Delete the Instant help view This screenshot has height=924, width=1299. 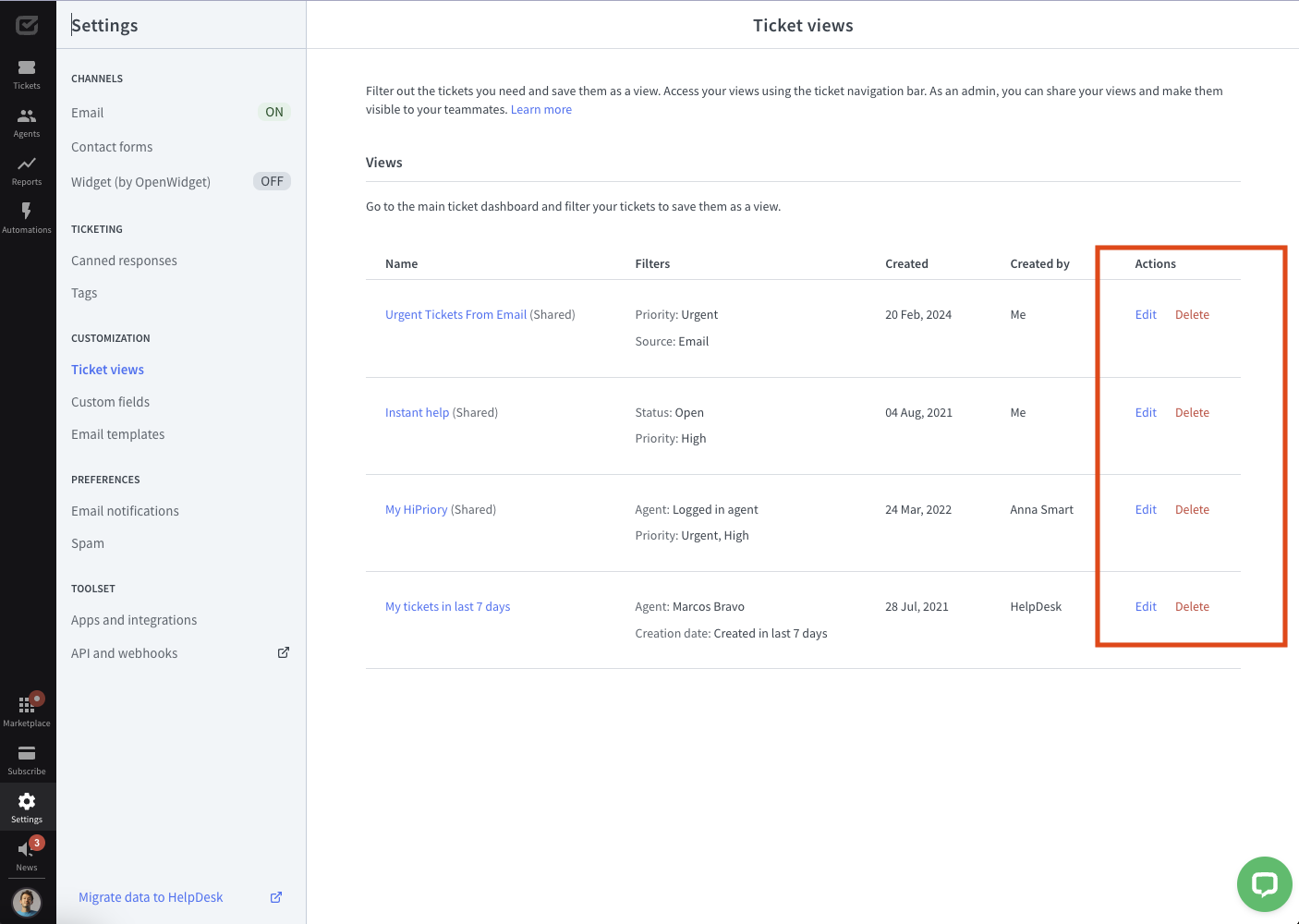(1192, 412)
